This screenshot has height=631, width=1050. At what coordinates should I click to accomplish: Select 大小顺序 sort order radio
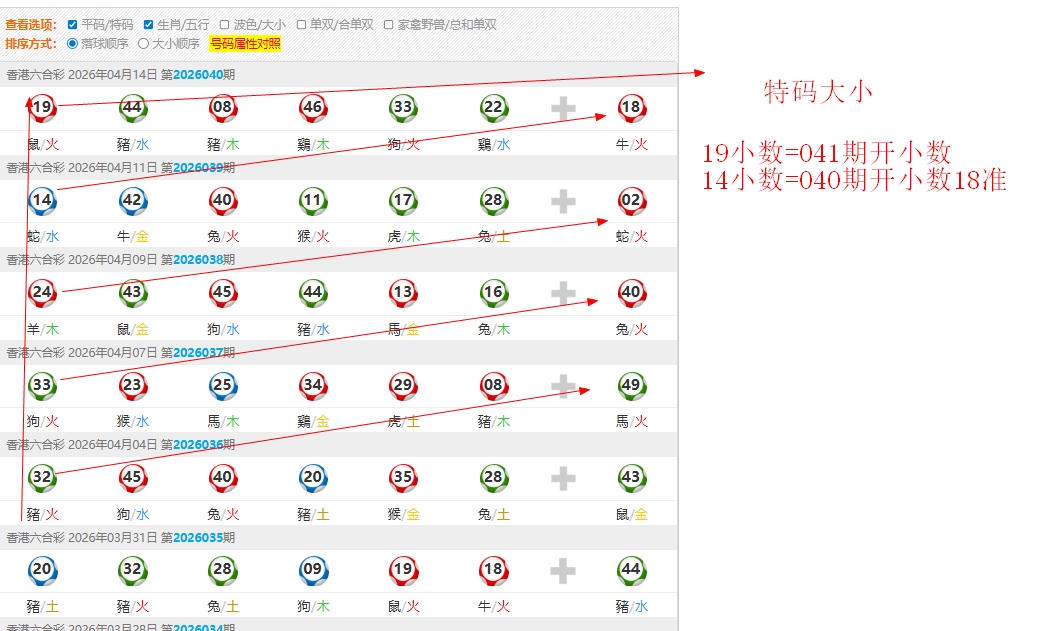143,44
